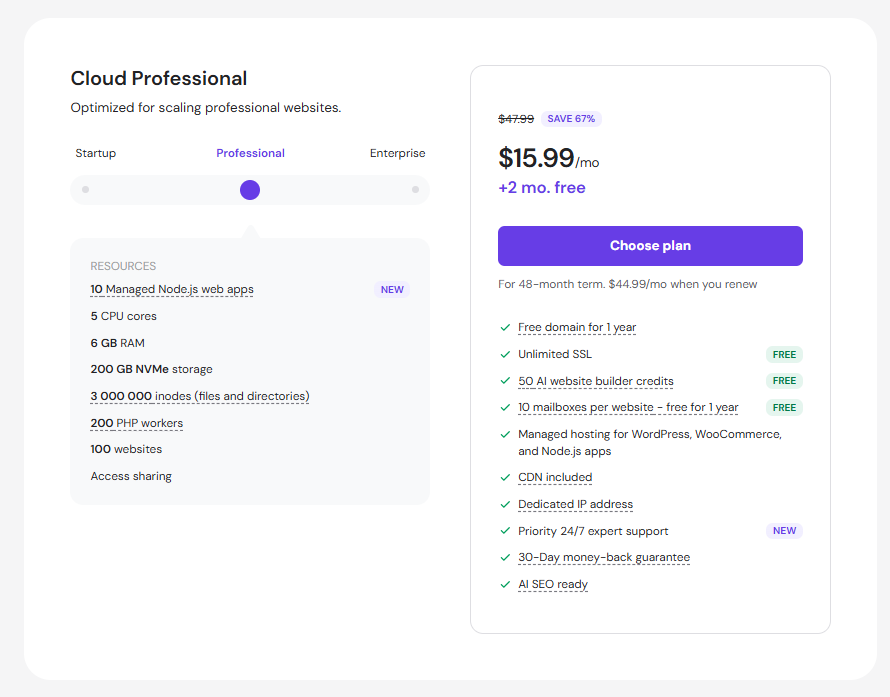This screenshot has width=890, height=697.
Task: Click the FREE badge beside AI website builder credits
Action: click(784, 381)
